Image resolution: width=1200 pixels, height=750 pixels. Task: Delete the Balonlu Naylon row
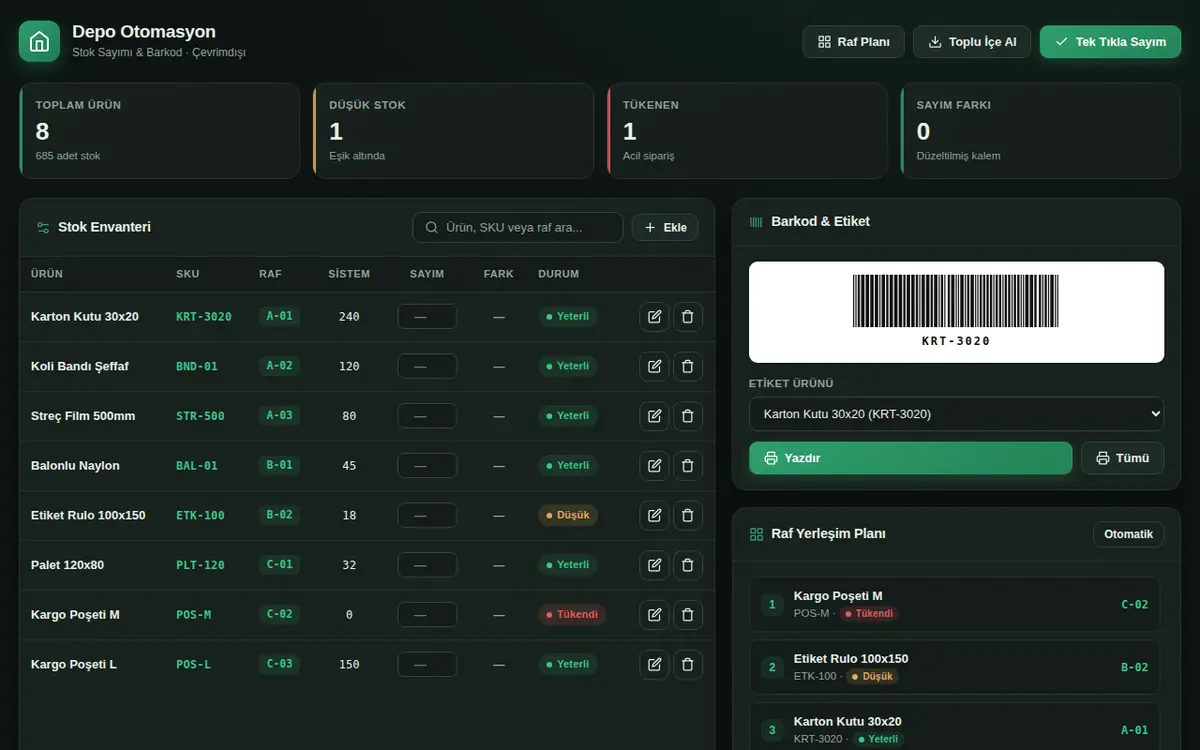pos(688,466)
